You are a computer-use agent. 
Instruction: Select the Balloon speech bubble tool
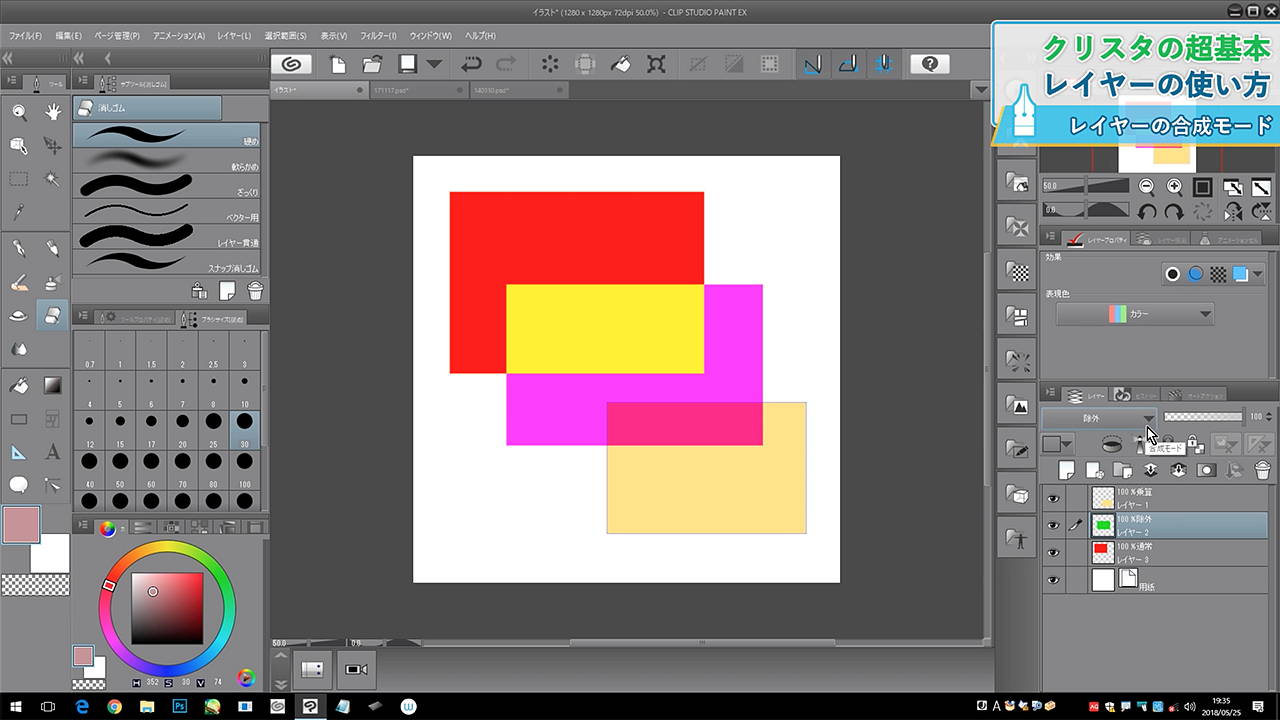[x=19, y=485]
